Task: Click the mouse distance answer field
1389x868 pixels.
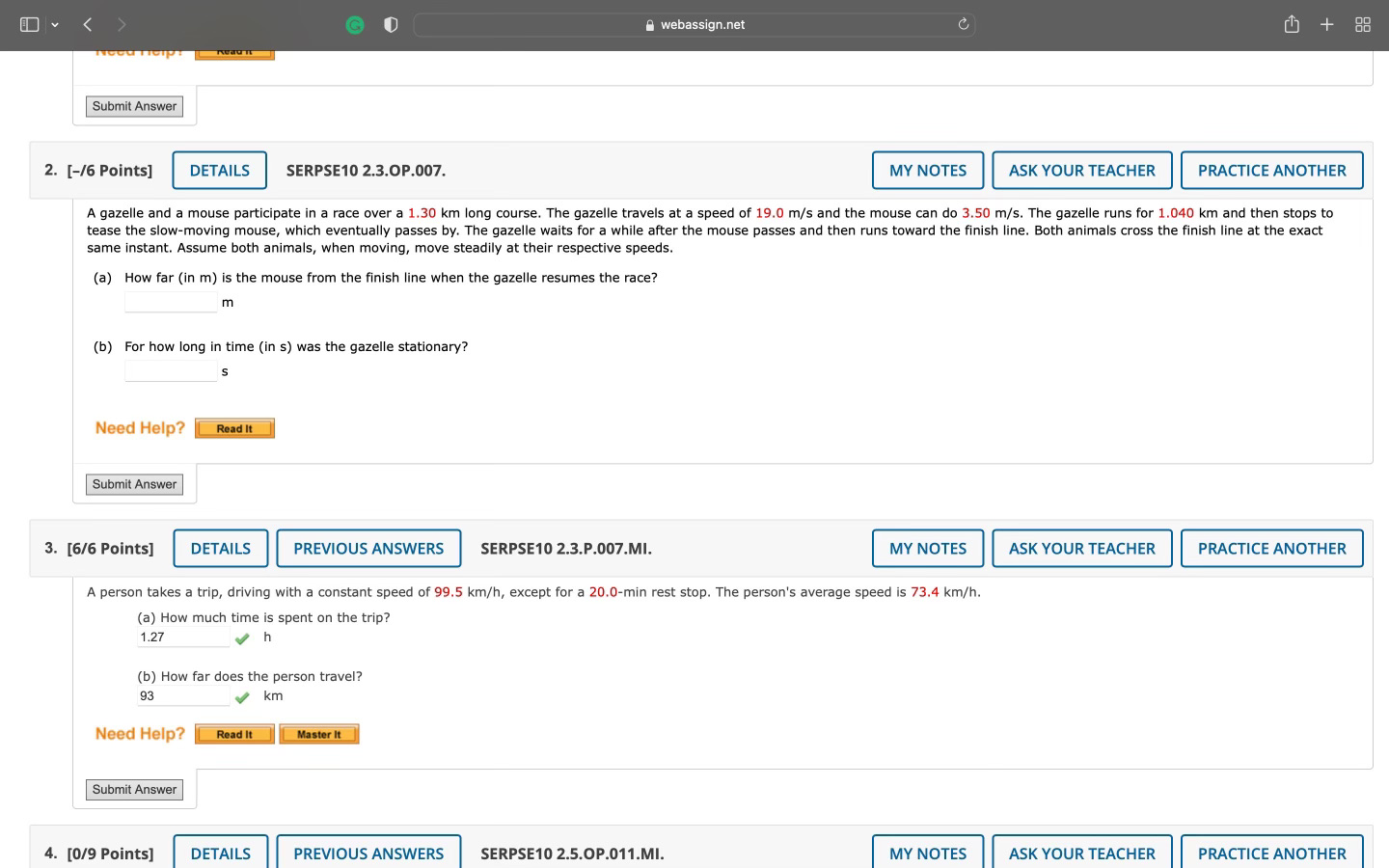Action: (x=171, y=302)
